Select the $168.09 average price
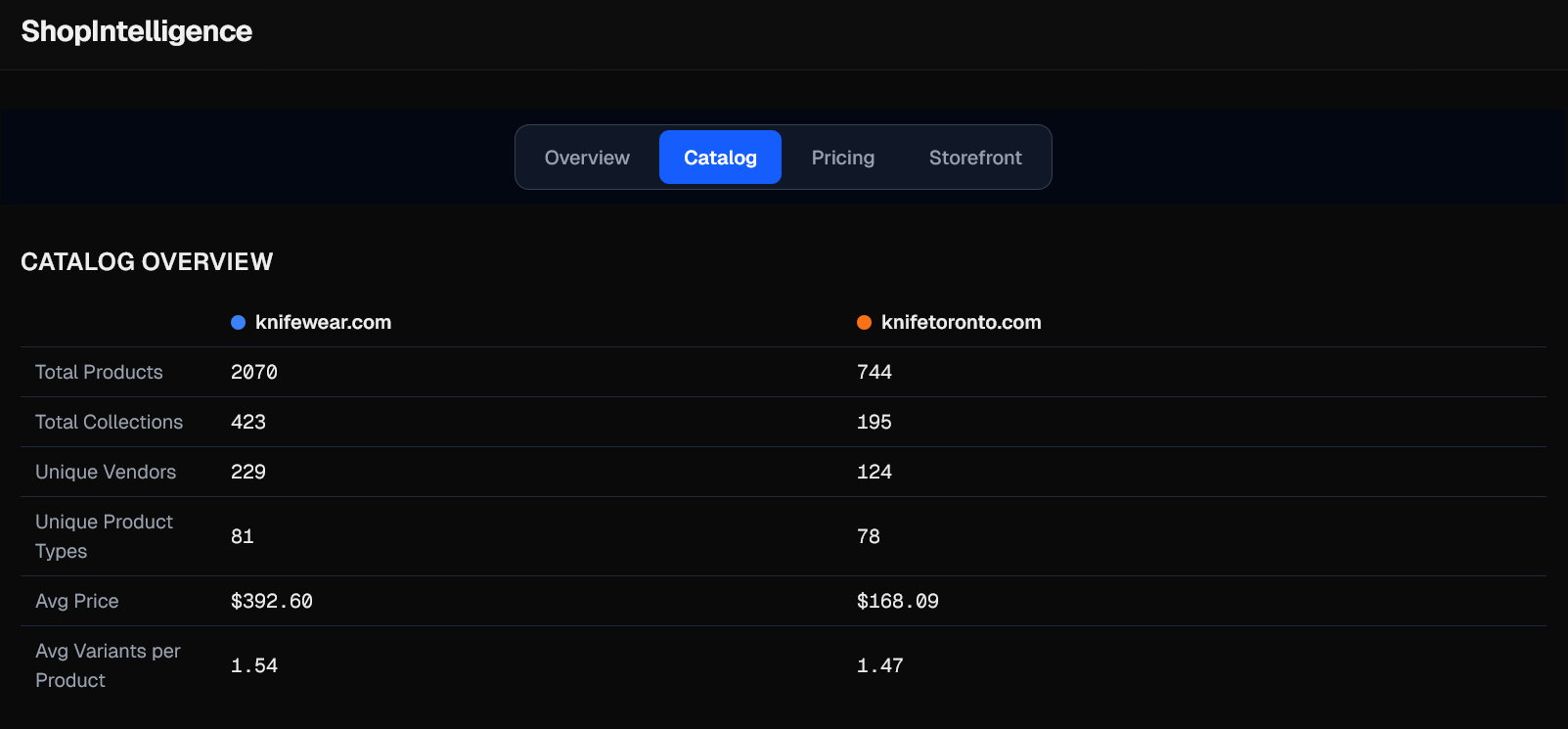 (898, 601)
